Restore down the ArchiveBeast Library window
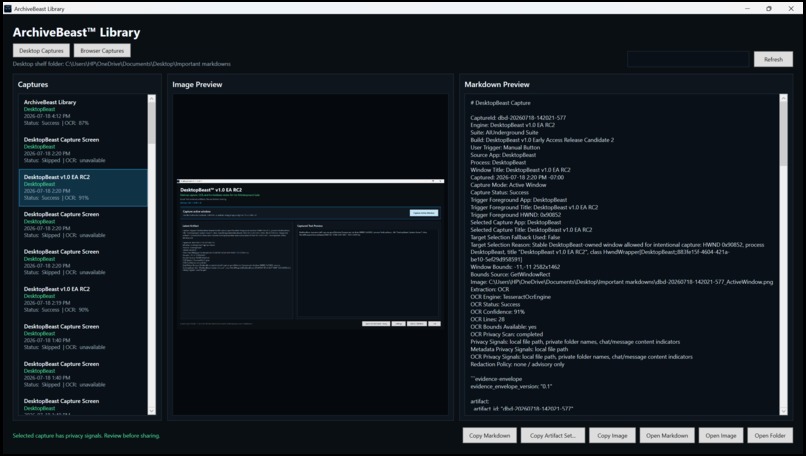The width and height of the screenshot is (806, 456). click(x=769, y=9)
